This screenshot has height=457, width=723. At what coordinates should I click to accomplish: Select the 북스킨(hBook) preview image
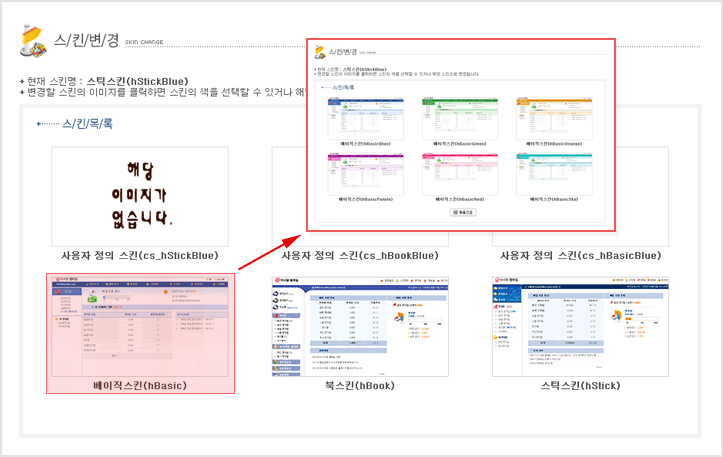tap(360, 324)
